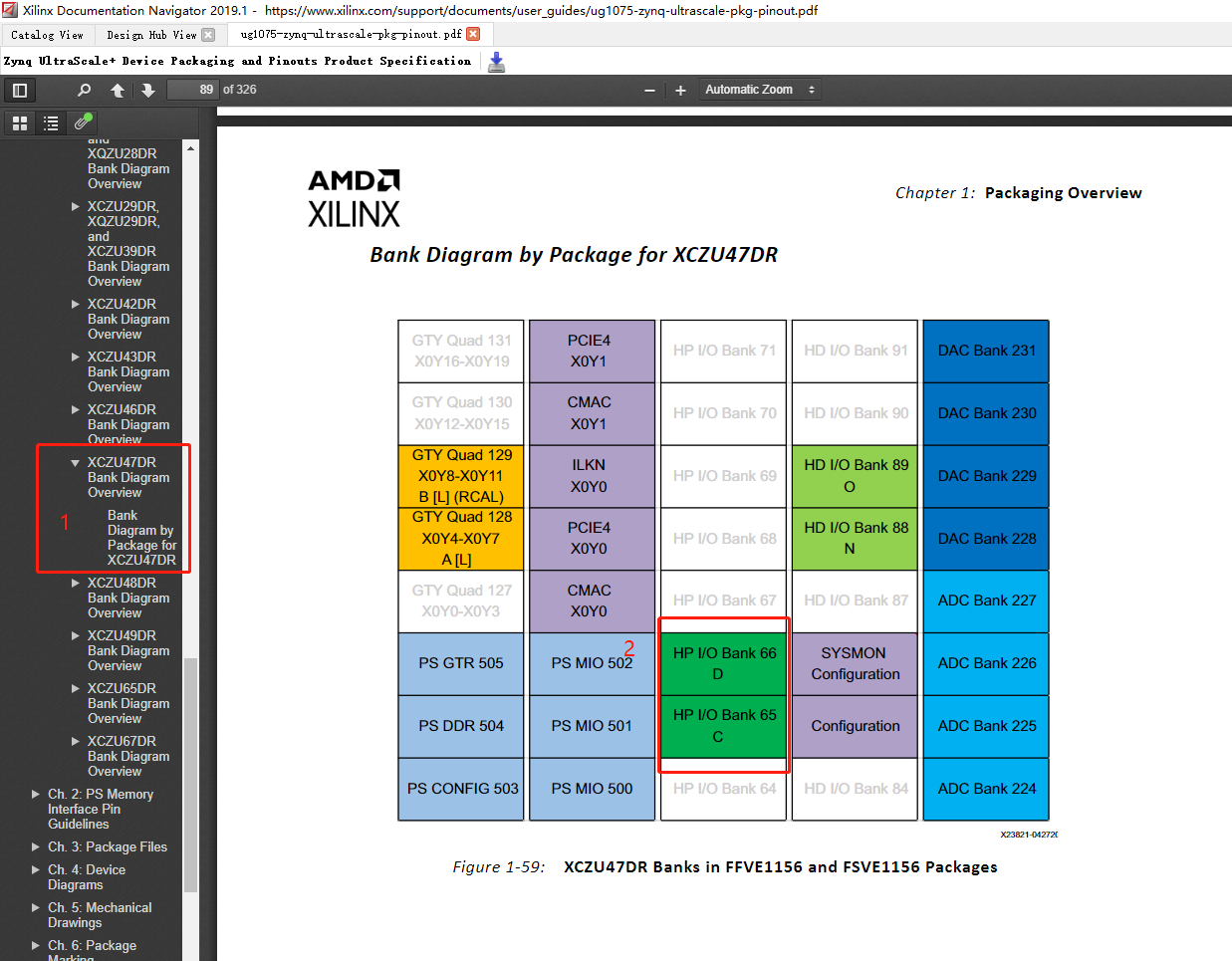Screen dimensions: 1232x961
Task: Open XCZU49DR Bank Diagram Overview link
Action: [128, 650]
